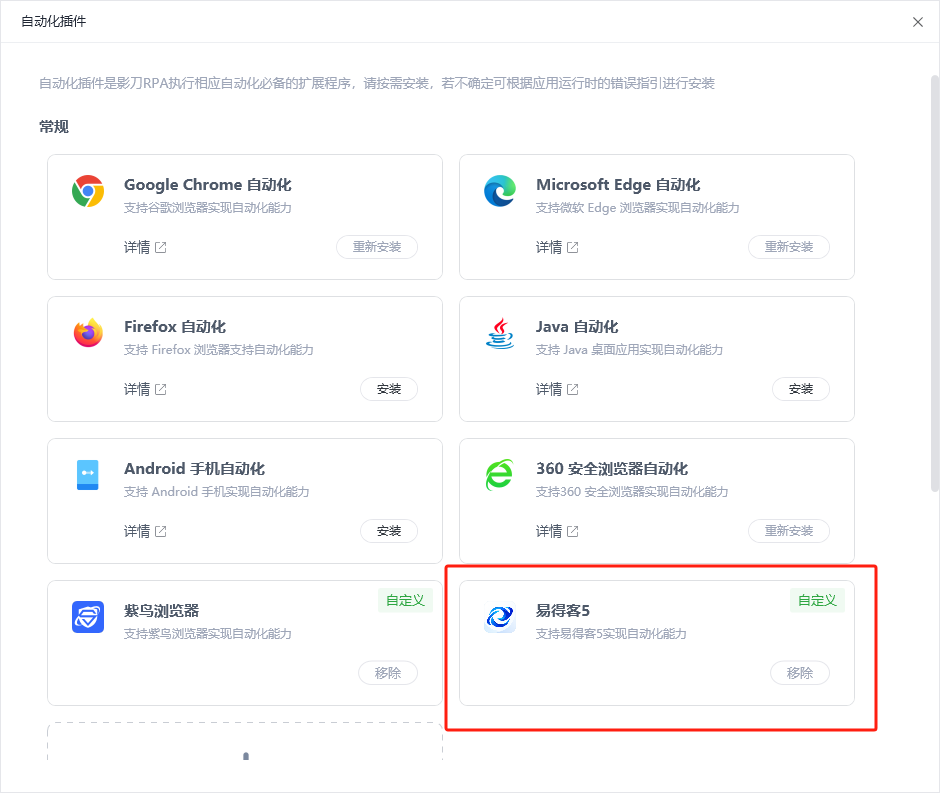The image size is (940, 793).
Task: Click description 支持谷歌浏览器实现自动化能力
Action: pos(207,208)
